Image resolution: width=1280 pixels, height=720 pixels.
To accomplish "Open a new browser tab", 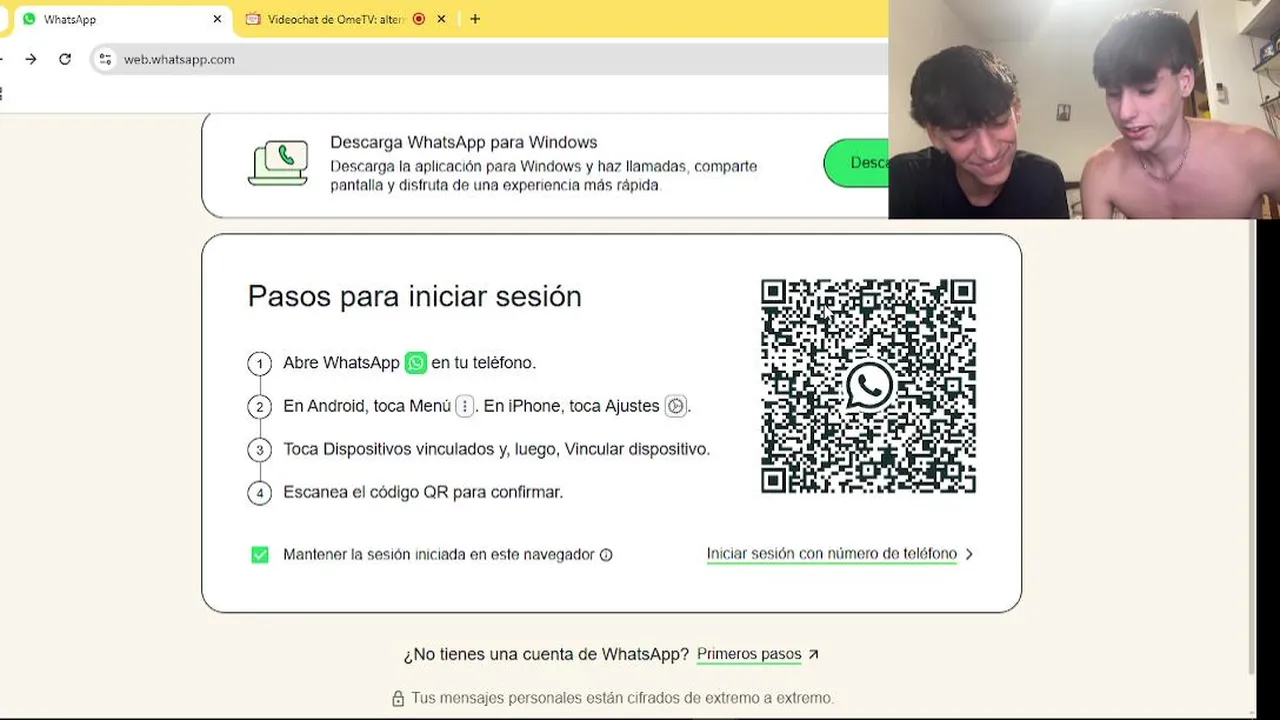I will [475, 19].
